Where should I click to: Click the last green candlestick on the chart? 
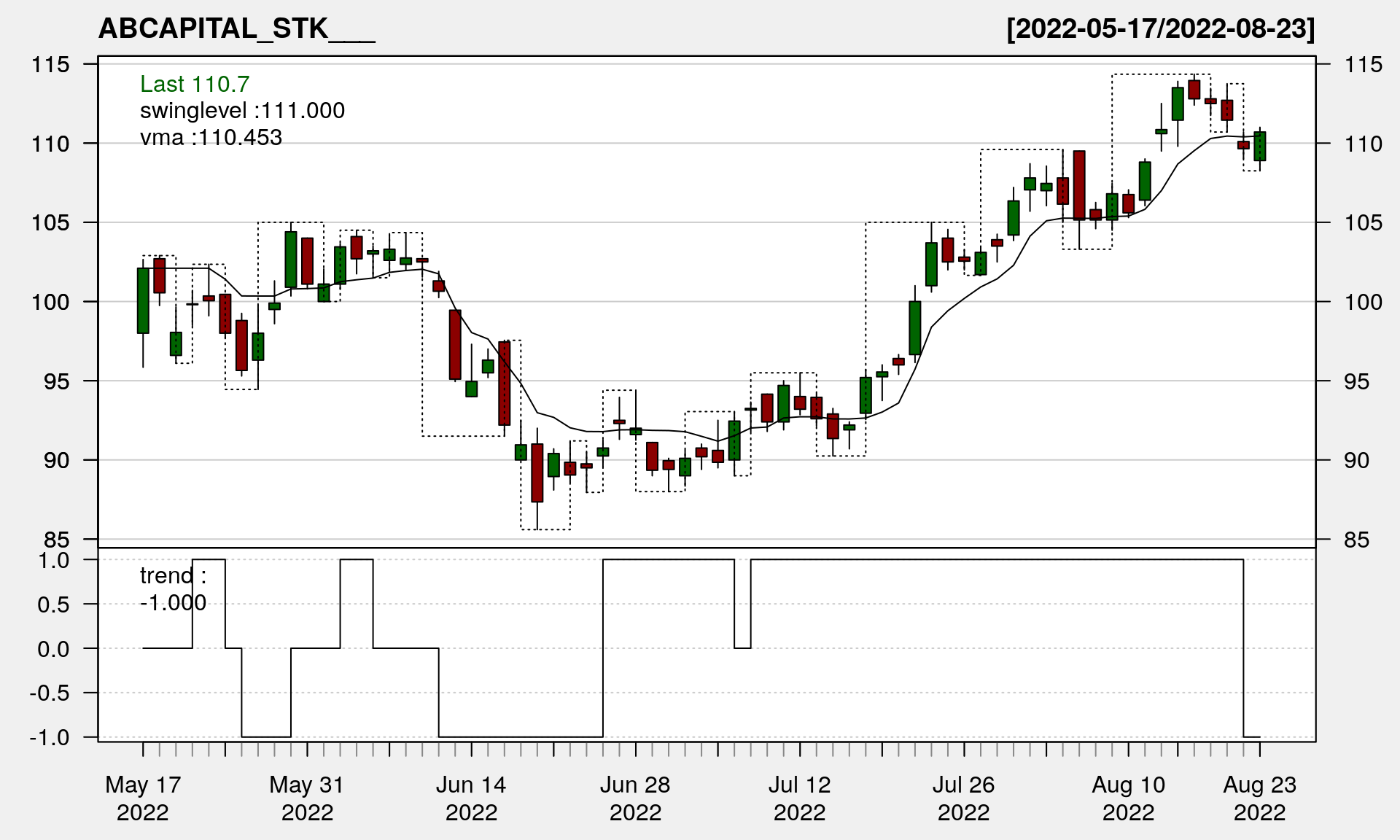[x=1260, y=146]
